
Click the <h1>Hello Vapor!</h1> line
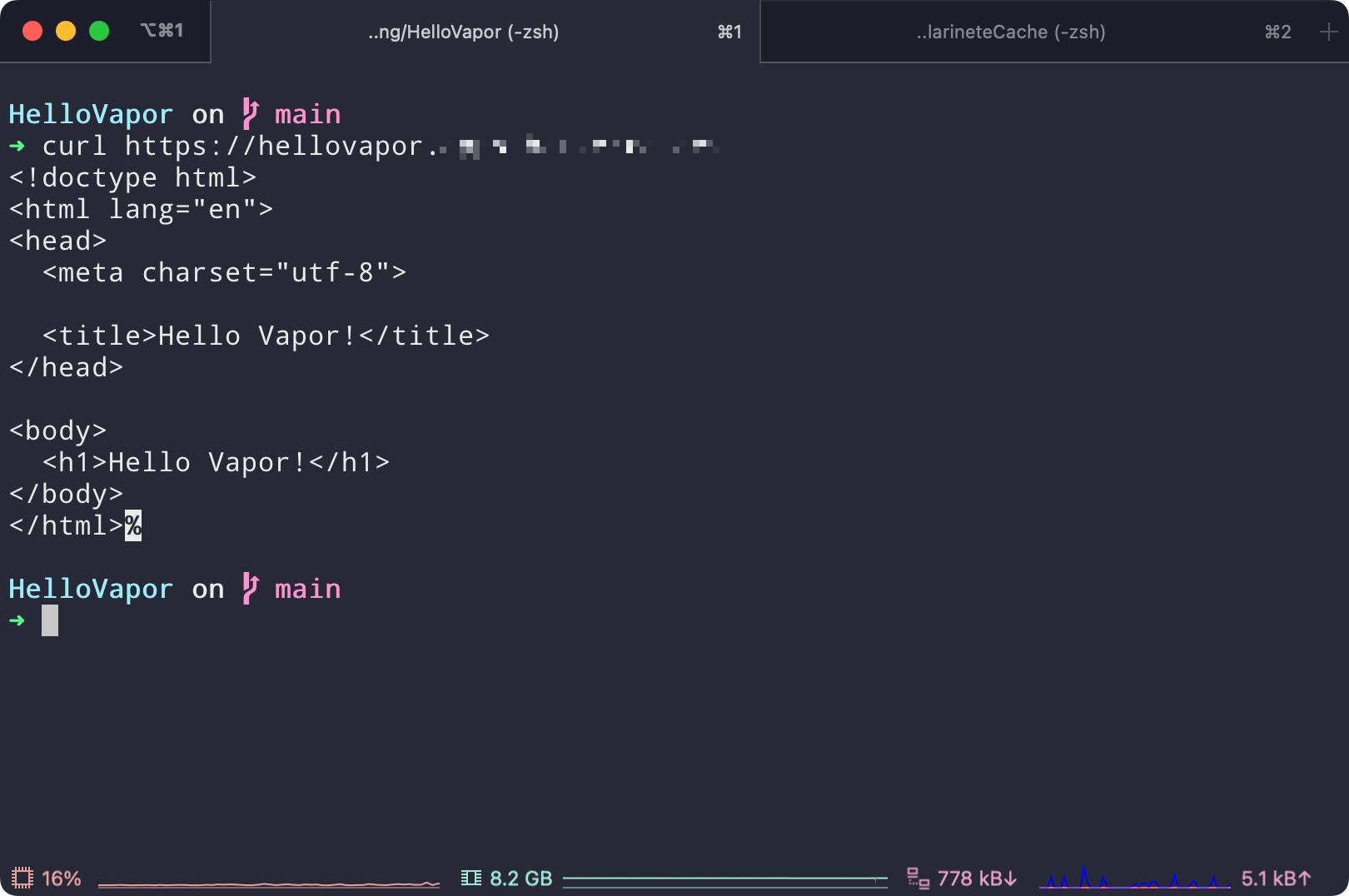[216, 463]
